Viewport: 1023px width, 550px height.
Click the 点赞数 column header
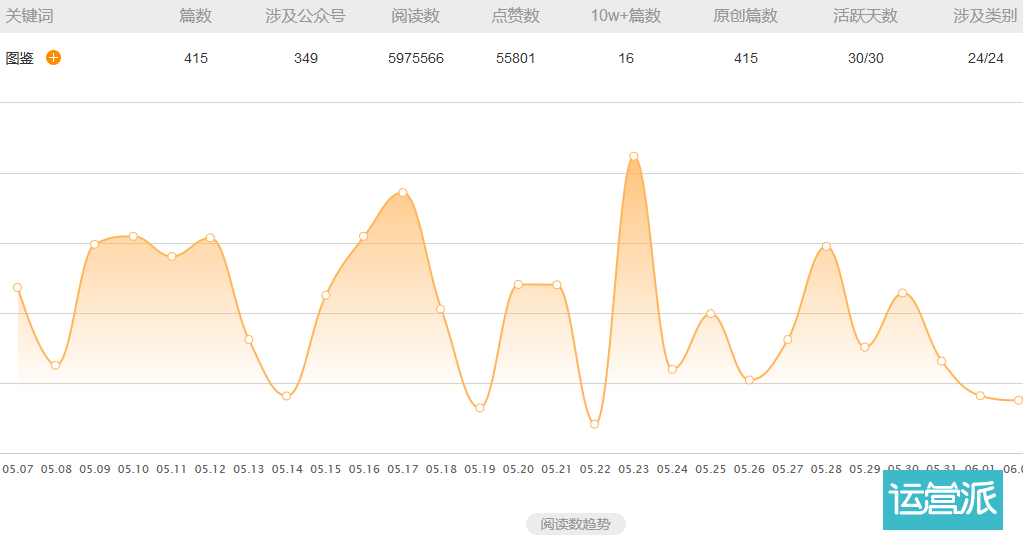(515, 16)
